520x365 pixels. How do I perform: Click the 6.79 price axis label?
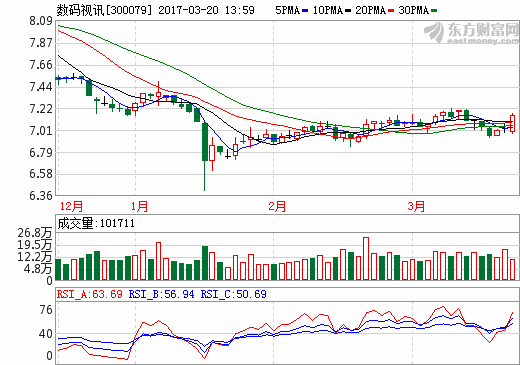click(x=41, y=152)
